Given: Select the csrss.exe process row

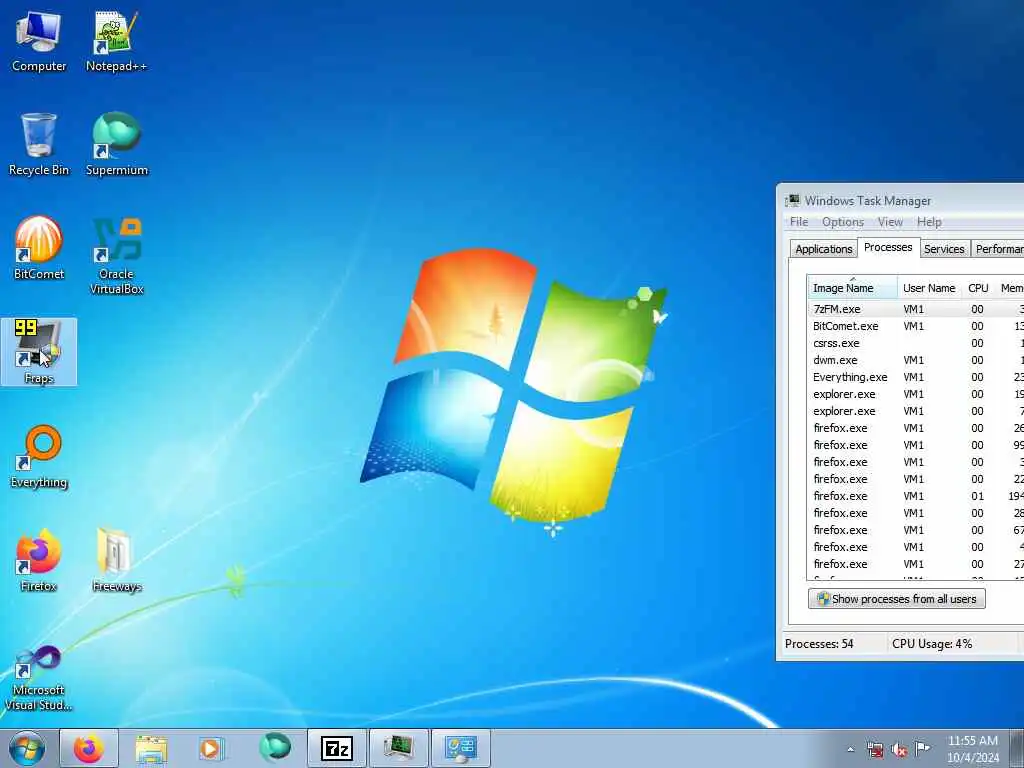Looking at the screenshot, I should (916, 343).
